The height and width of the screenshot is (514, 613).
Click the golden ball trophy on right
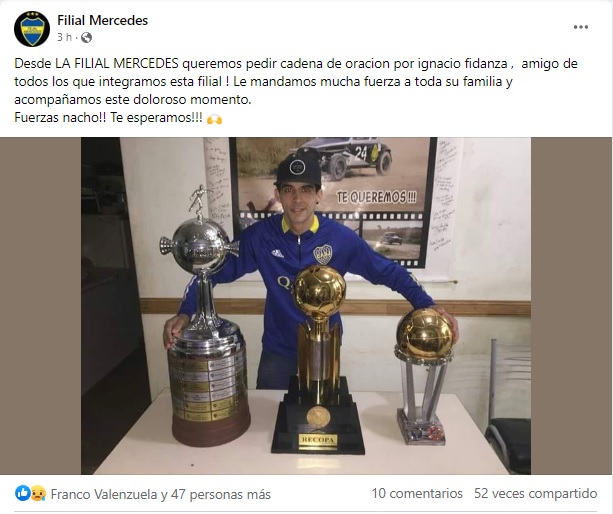(423, 376)
